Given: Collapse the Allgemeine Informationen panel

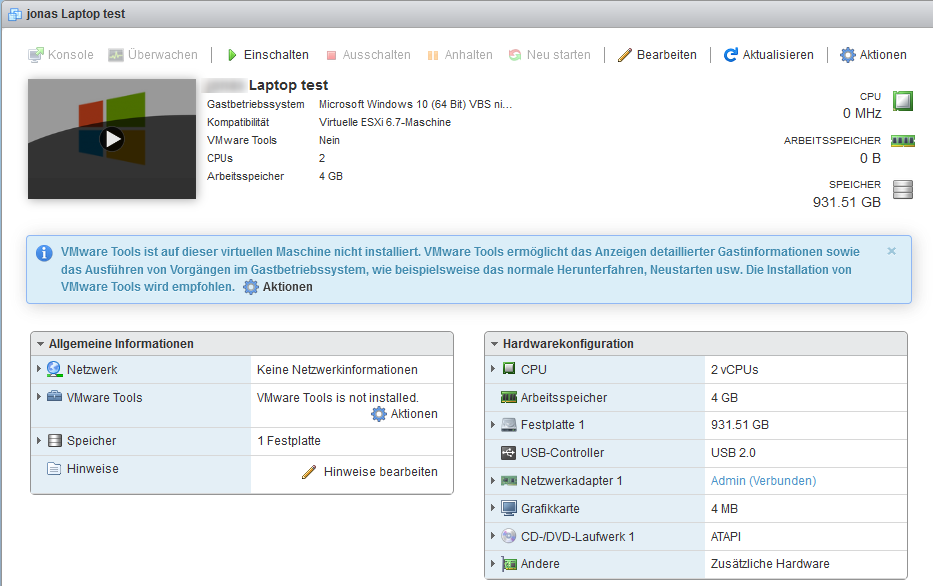Looking at the screenshot, I should point(38,344).
